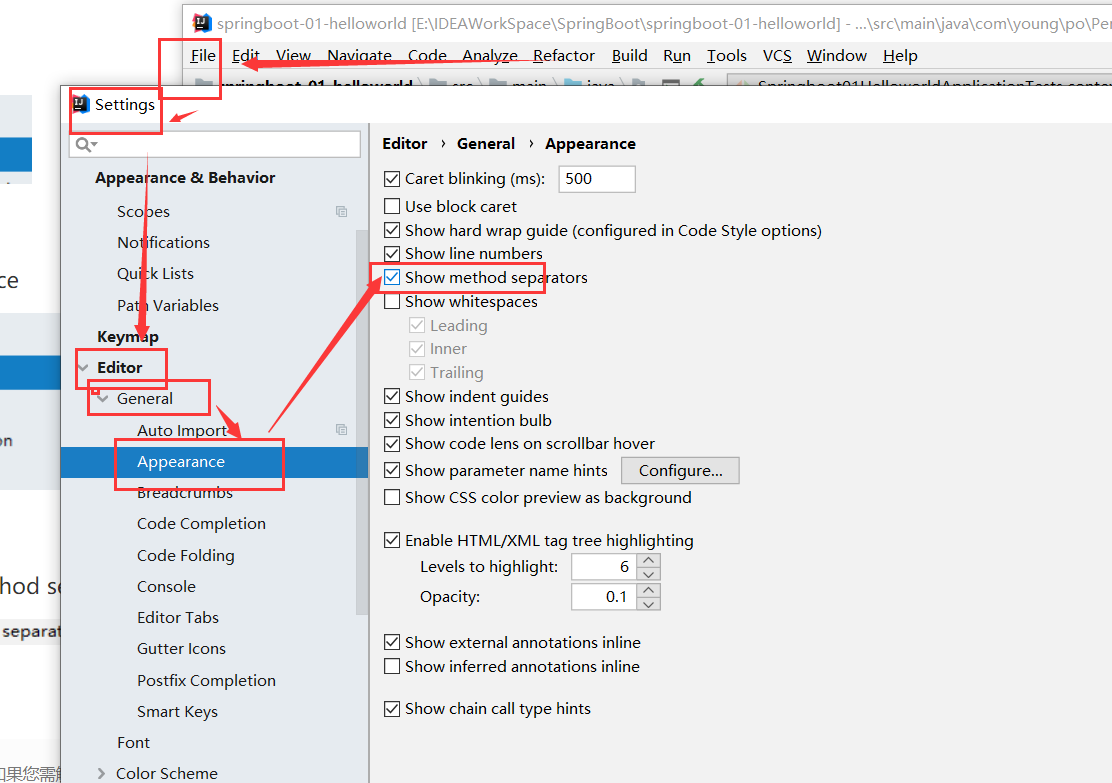Click Configure... button for parameter hints

[x=680, y=471]
